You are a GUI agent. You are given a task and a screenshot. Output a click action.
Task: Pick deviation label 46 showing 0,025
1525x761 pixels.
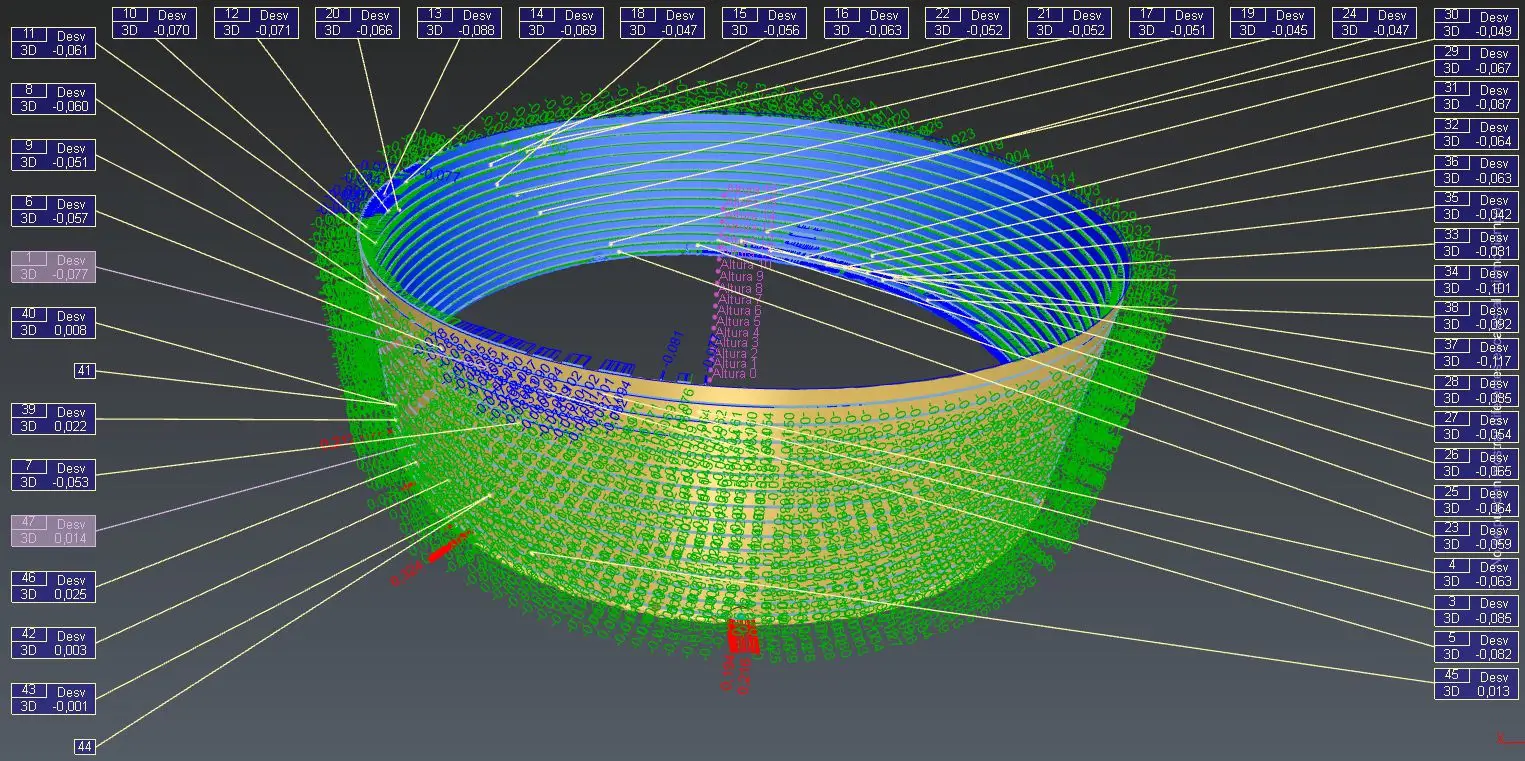(x=53, y=586)
